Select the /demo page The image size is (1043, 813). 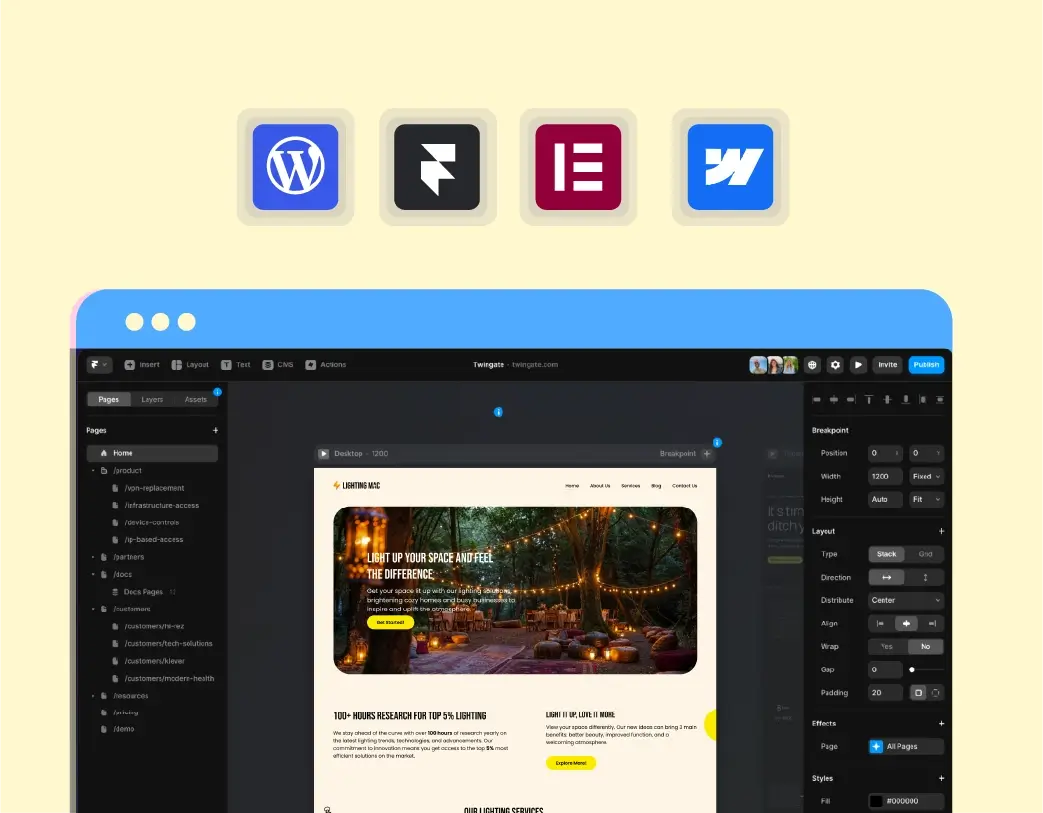118,729
